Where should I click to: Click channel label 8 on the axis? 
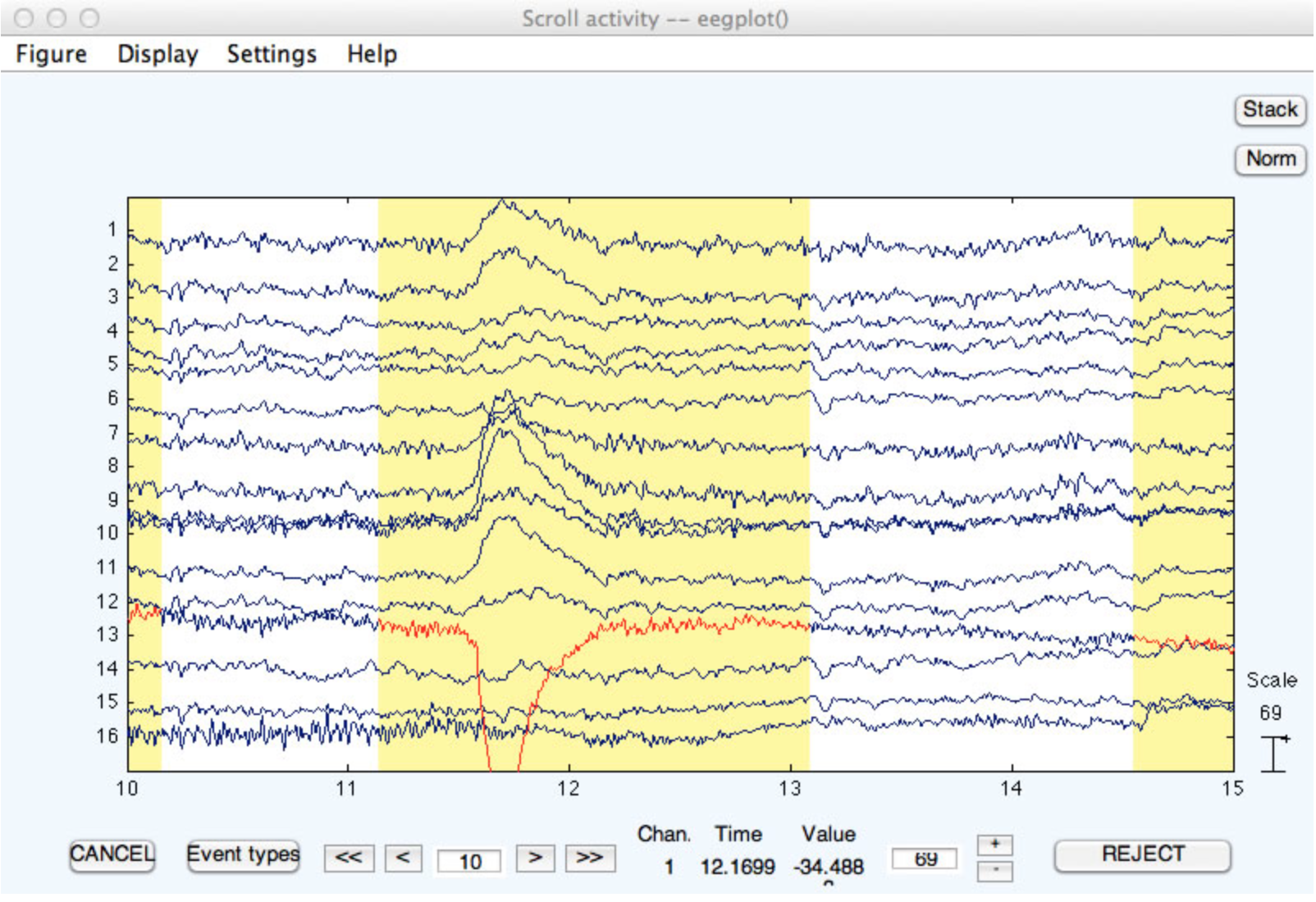(112, 465)
